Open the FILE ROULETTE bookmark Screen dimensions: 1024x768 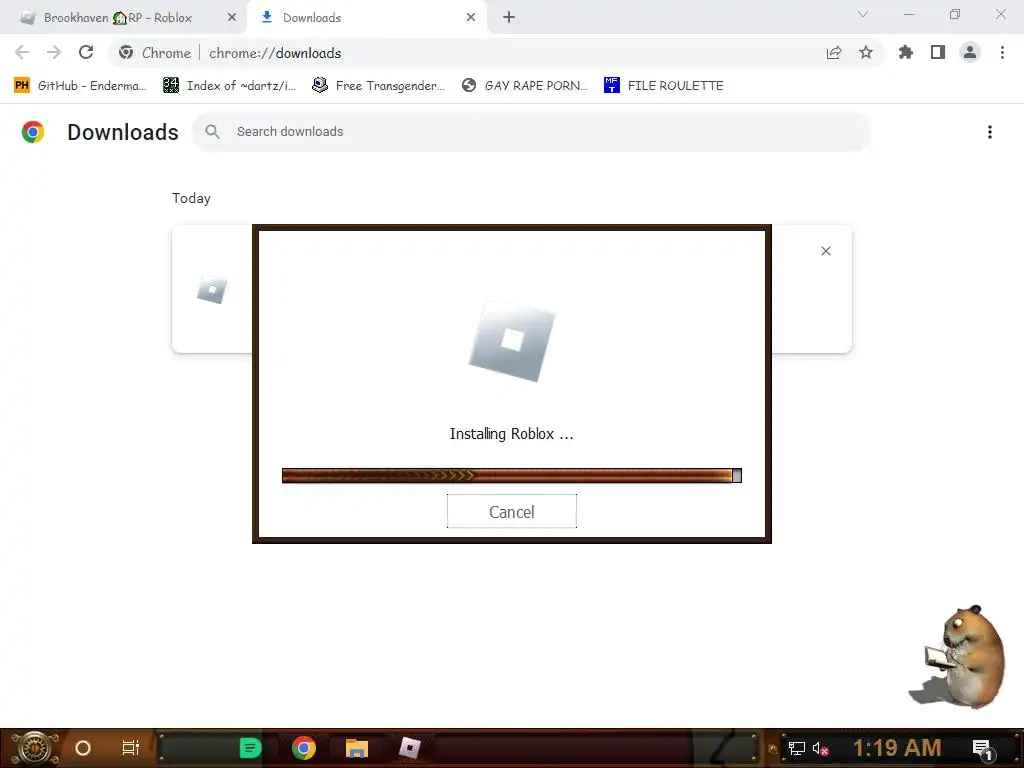pyautogui.click(x=664, y=86)
